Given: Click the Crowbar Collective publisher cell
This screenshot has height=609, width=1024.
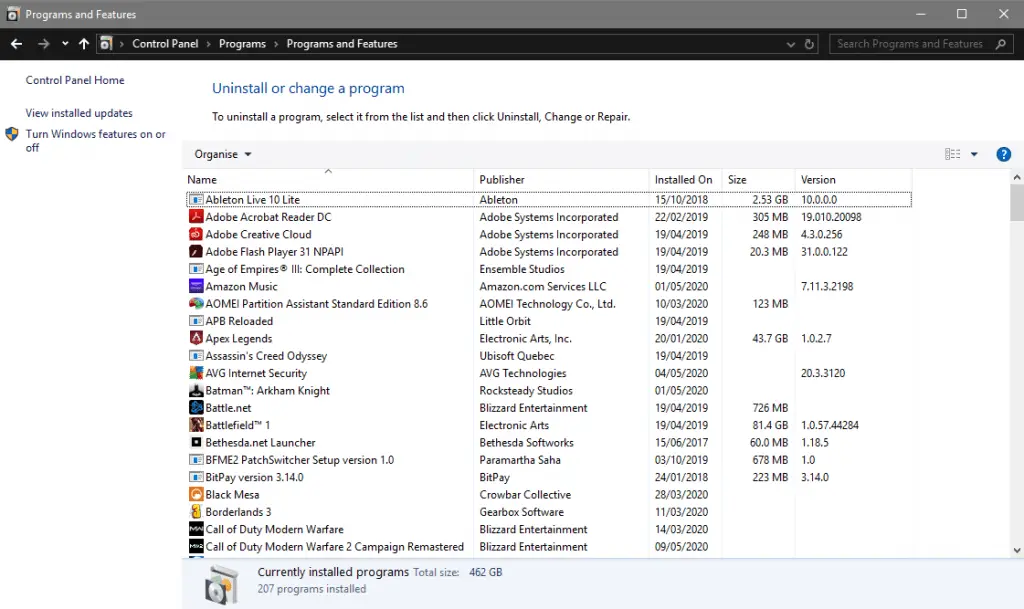Looking at the screenshot, I should 525,494.
